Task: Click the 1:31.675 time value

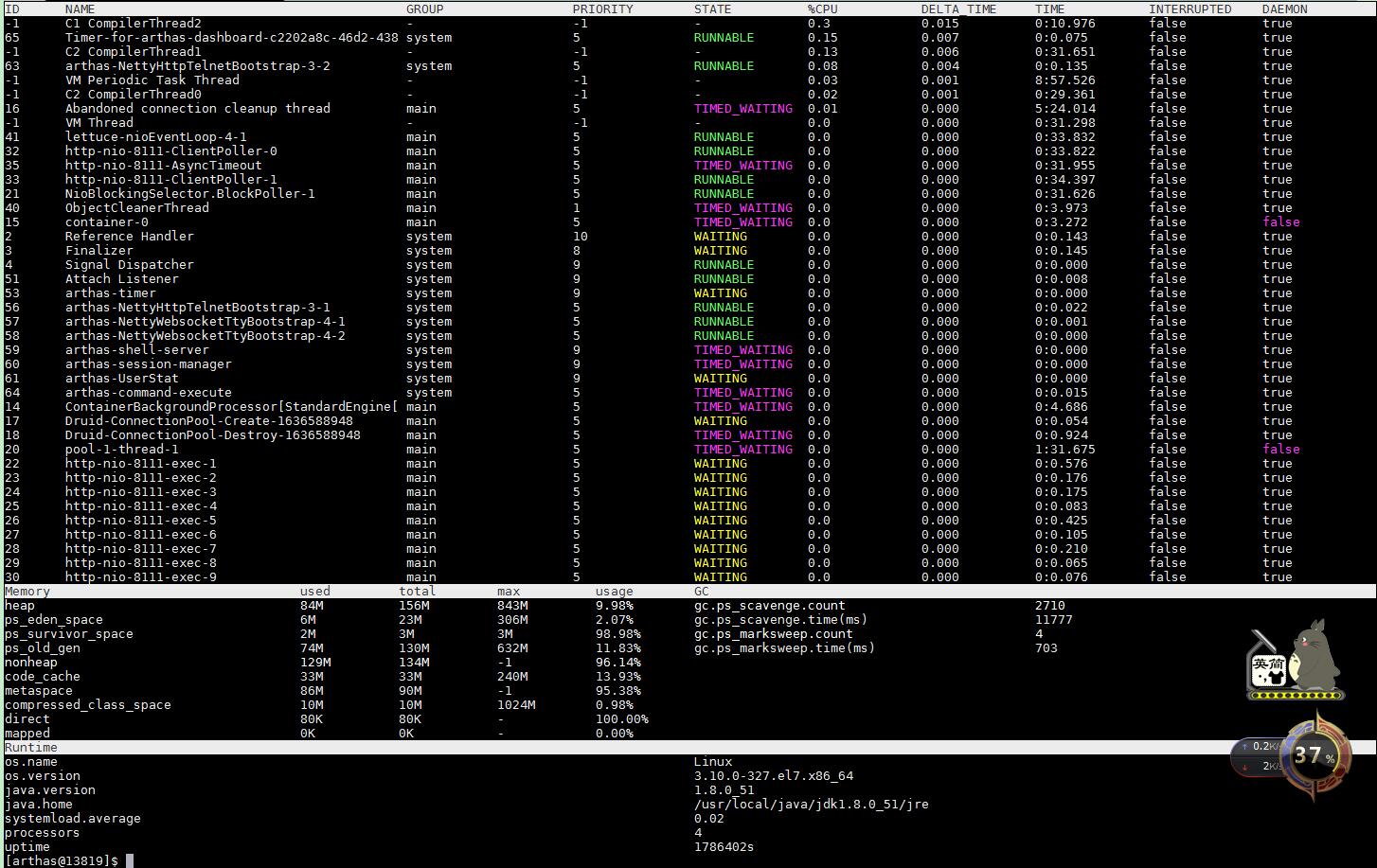Action: click(1065, 449)
